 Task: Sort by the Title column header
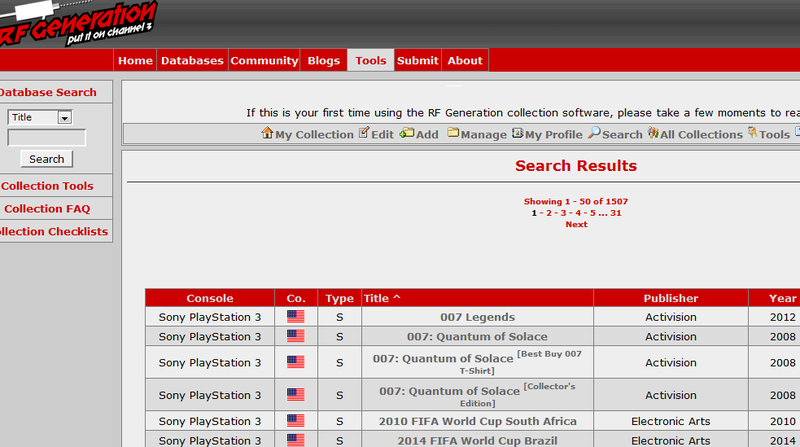[x=382, y=298]
